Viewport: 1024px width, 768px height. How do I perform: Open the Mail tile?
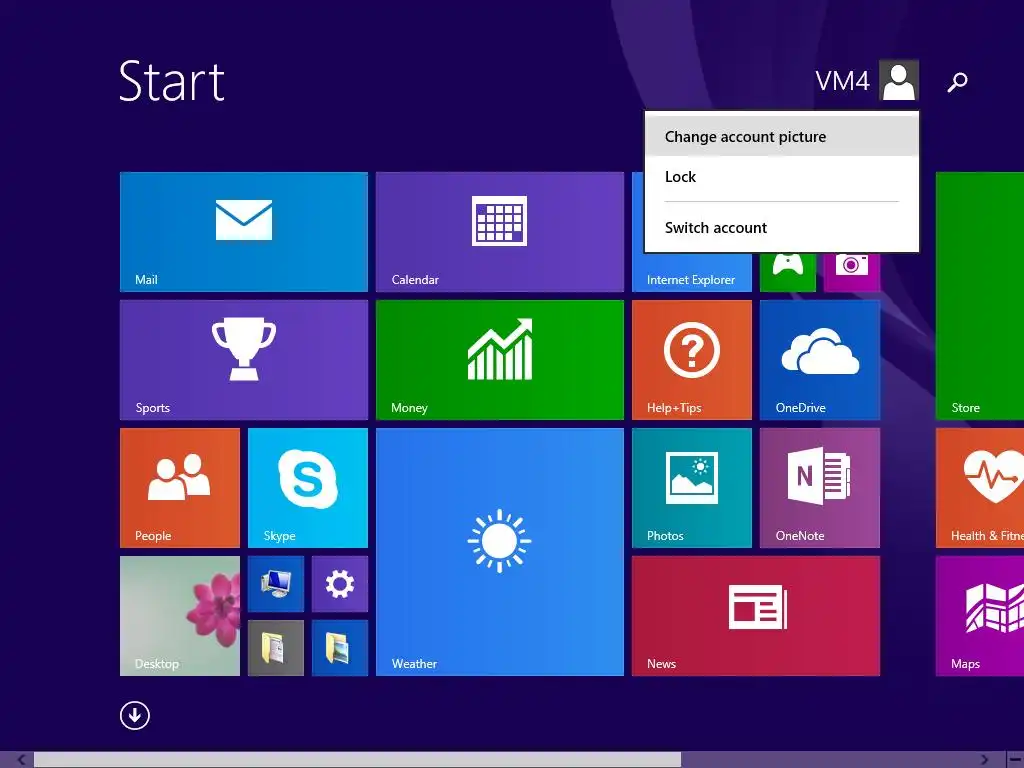tap(244, 232)
